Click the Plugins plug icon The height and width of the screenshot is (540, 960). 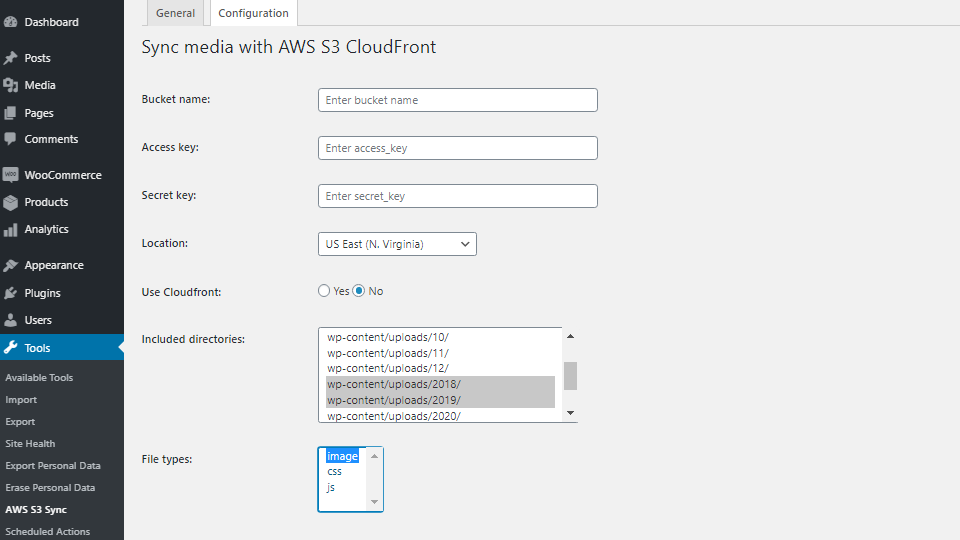(x=10, y=293)
